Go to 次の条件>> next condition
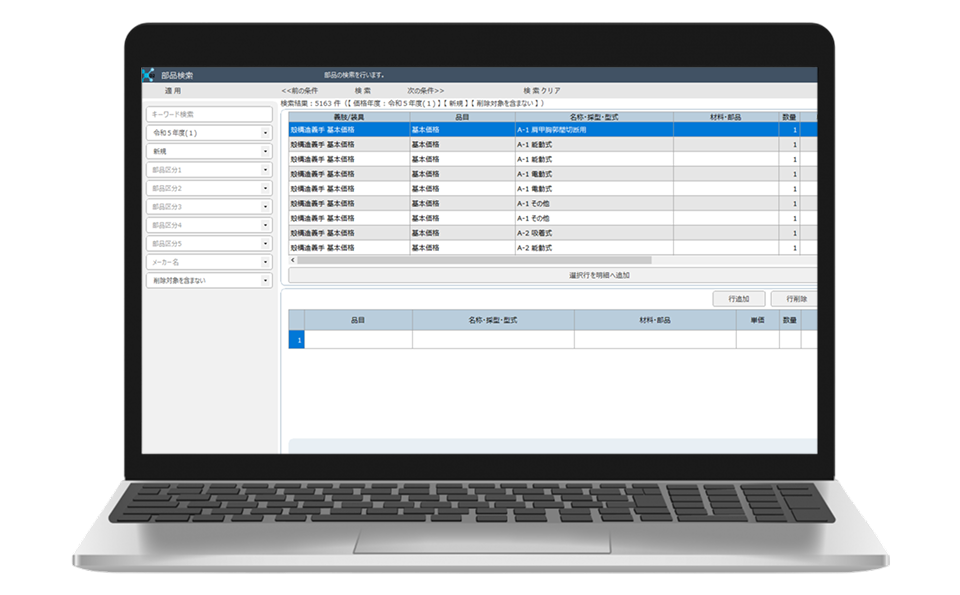The height and width of the screenshot is (595, 960). [425, 91]
